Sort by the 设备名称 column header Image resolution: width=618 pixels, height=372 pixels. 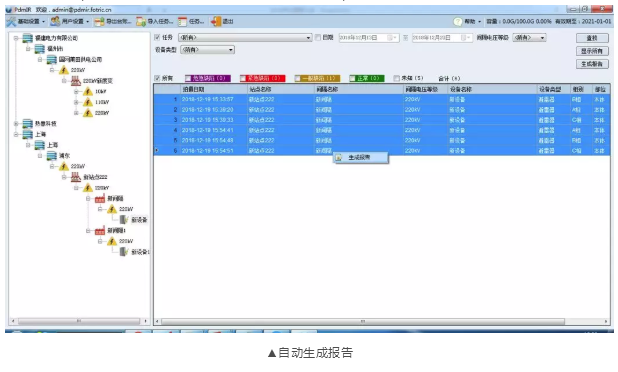[x=493, y=89]
